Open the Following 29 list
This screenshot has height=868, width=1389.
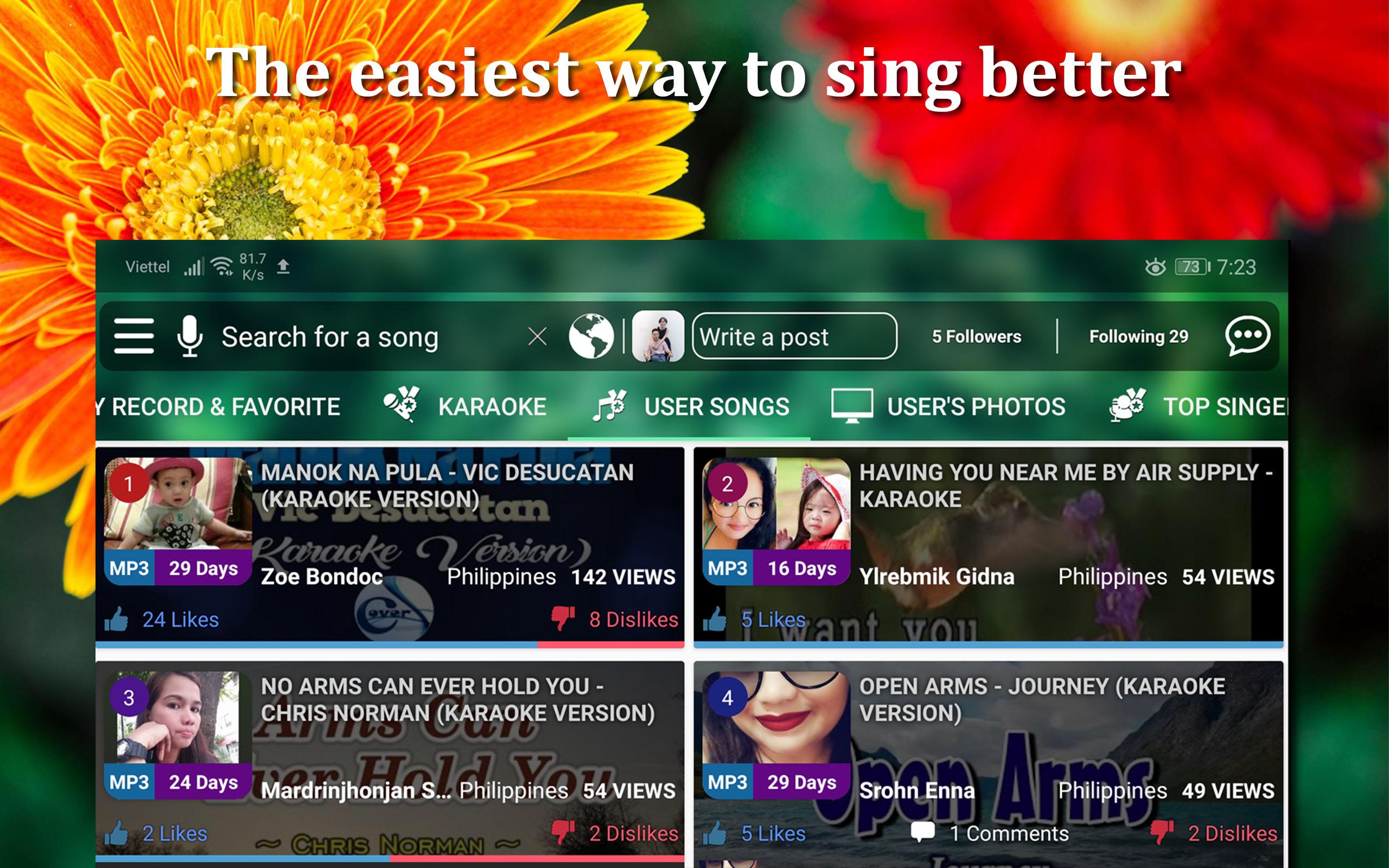pos(1139,336)
